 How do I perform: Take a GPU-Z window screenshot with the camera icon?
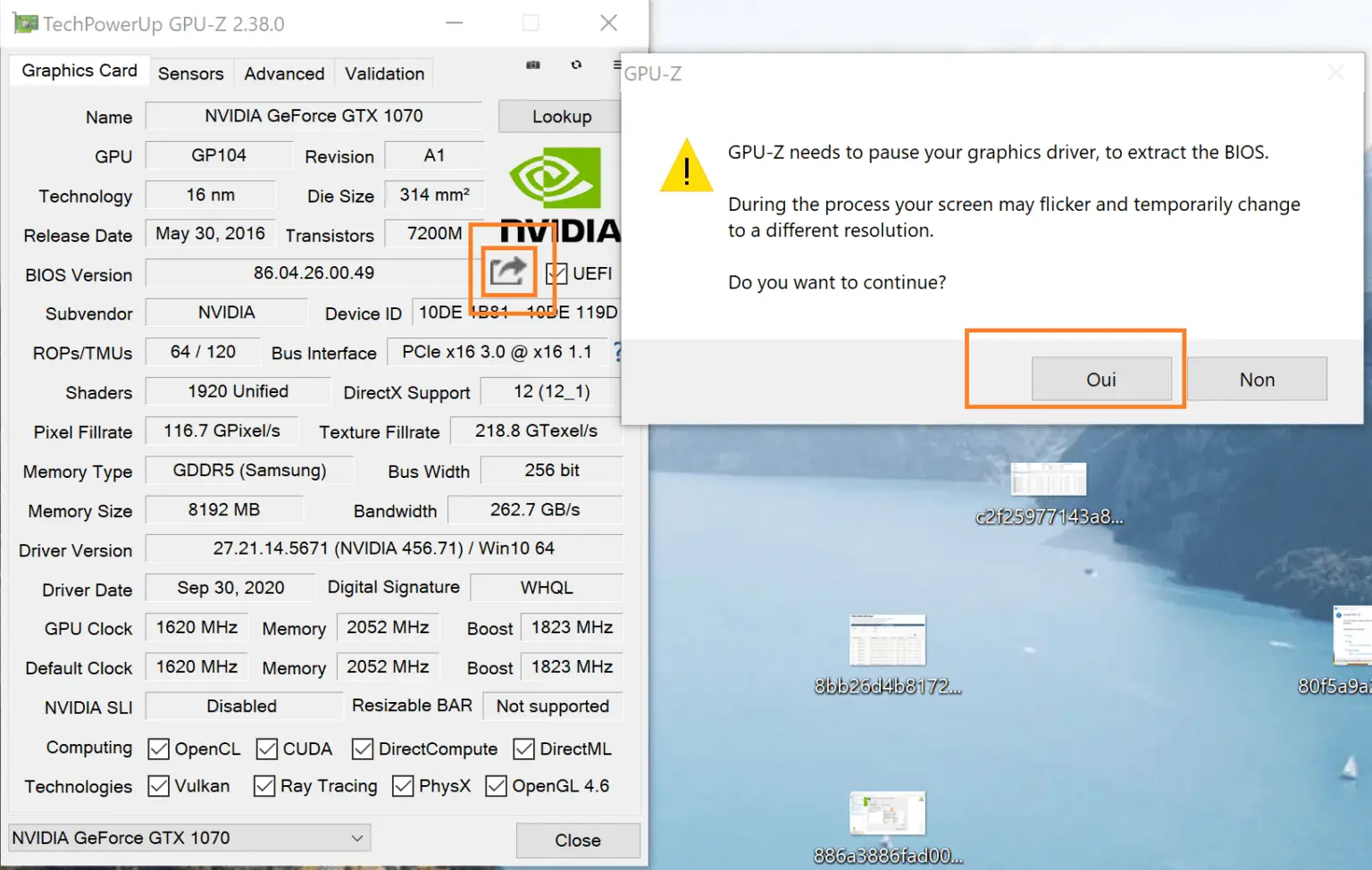[533, 64]
